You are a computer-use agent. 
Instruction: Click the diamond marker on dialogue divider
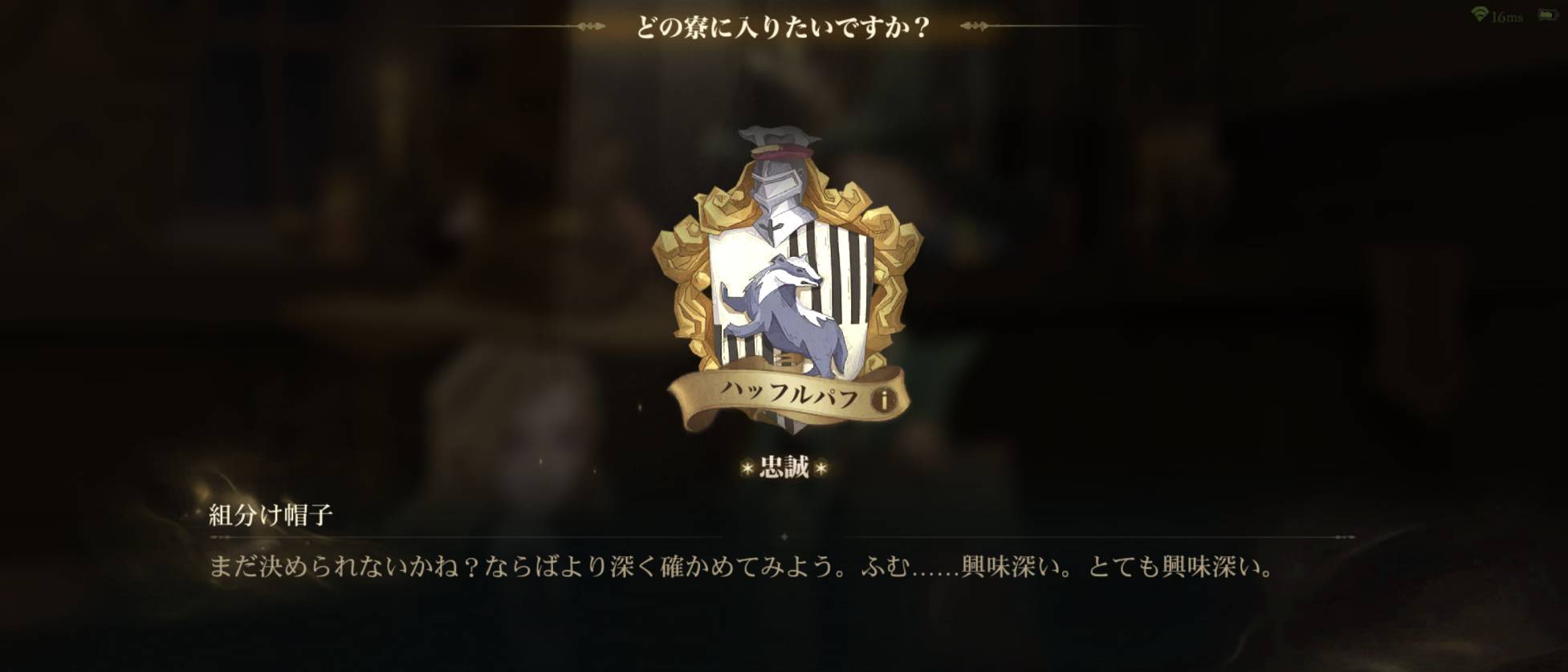[784, 536]
